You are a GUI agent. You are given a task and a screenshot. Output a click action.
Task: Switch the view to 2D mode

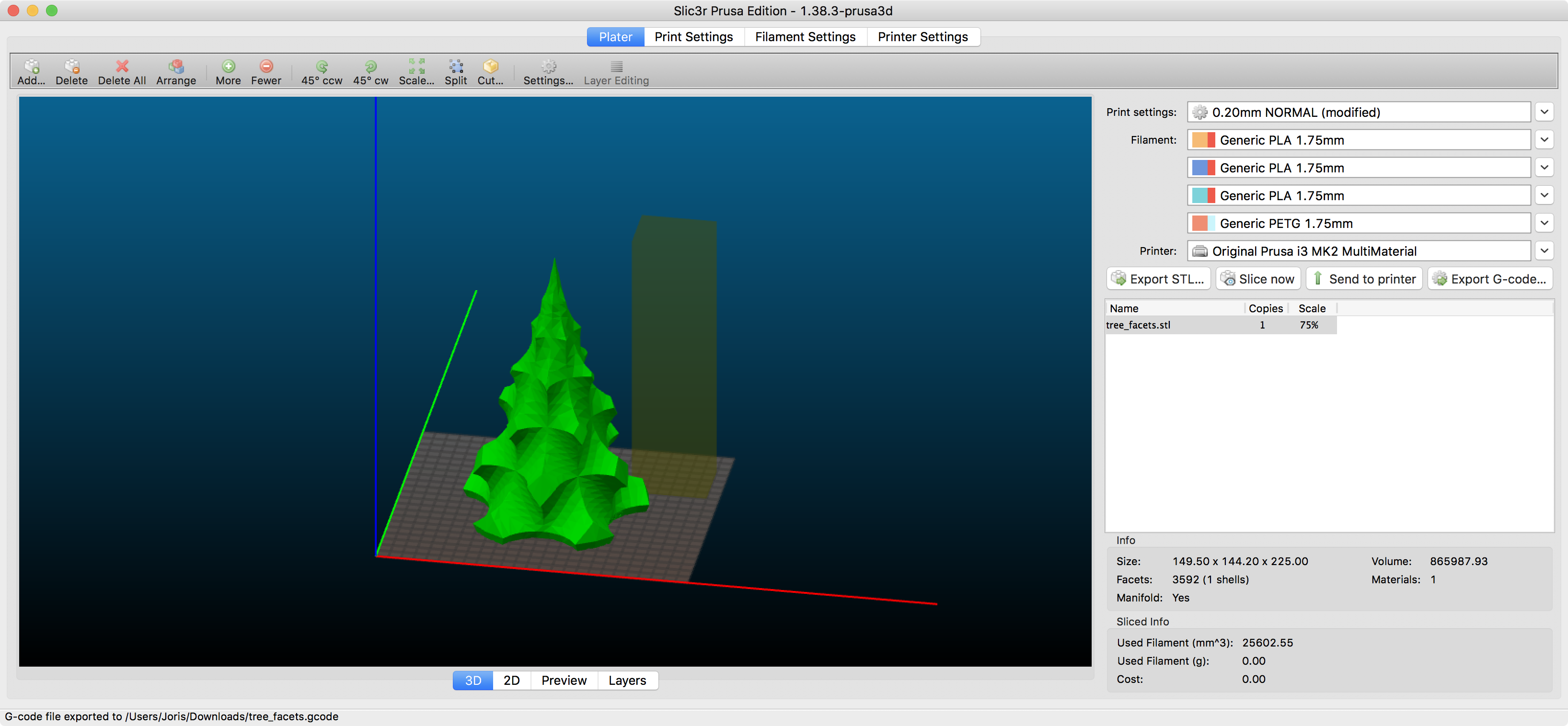click(511, 681)
